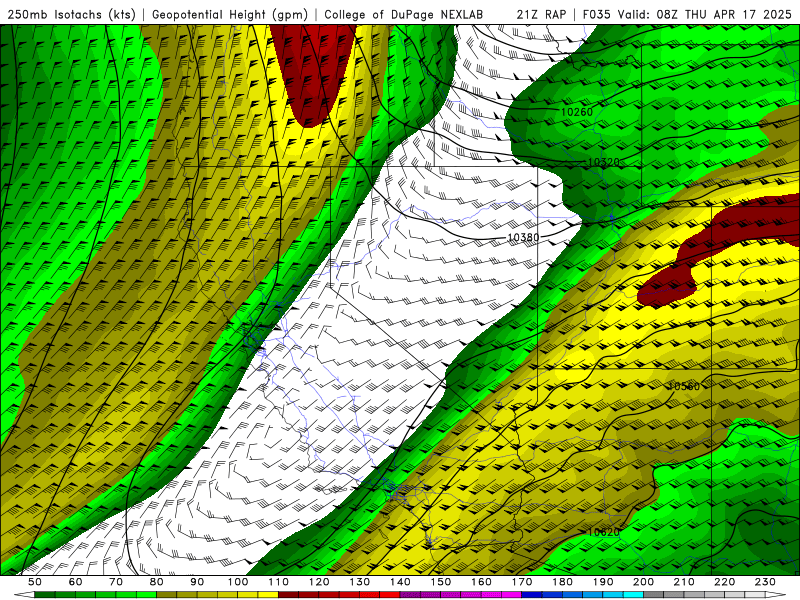The image size is (800, 600).
Task: Click the 140 value on the color scale
Action: (x=400, y=582)
